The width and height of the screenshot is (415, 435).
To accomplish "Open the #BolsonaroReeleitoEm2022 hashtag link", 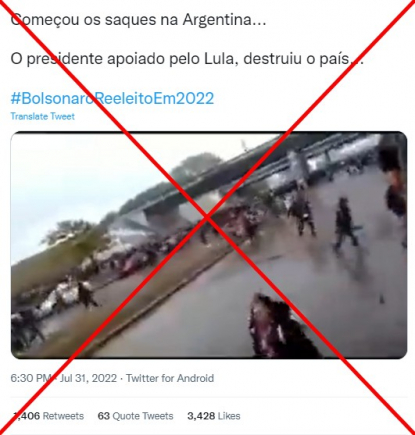I will 112,99.
